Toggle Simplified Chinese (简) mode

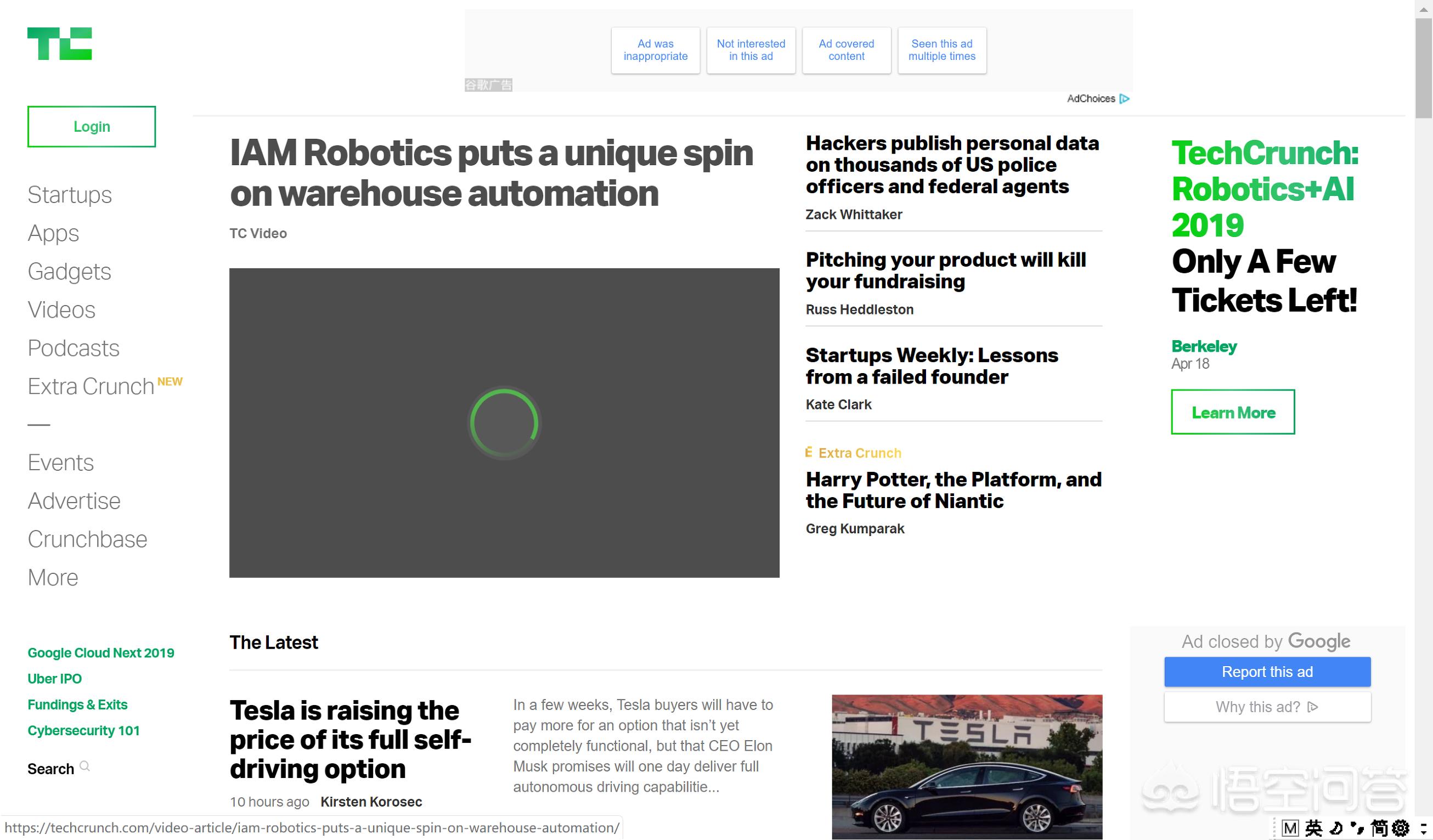[1379, 828]
